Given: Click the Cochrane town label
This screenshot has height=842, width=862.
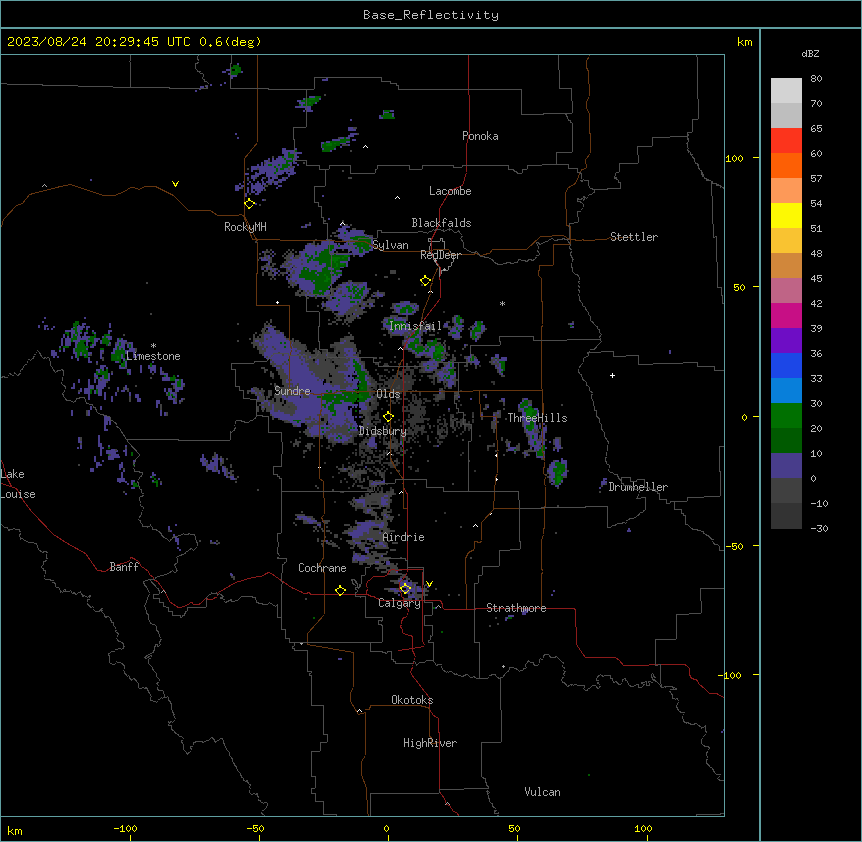Looking at the screenshot, I should [322, 568].
